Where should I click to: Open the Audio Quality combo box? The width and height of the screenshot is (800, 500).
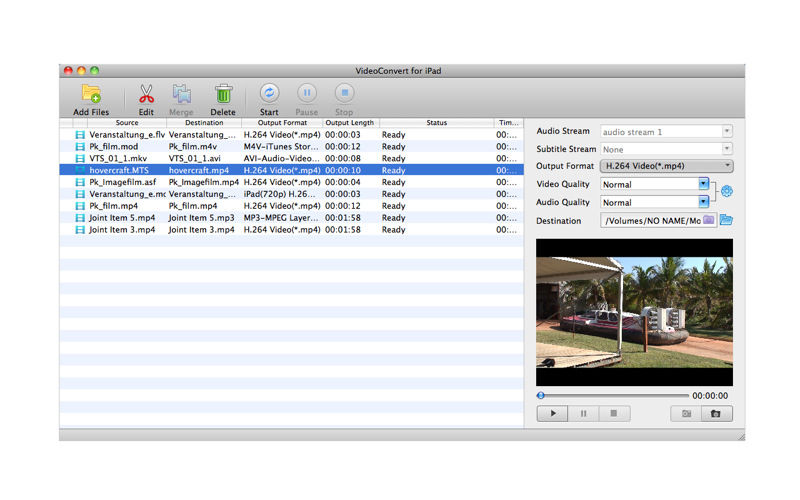[703, 202]
